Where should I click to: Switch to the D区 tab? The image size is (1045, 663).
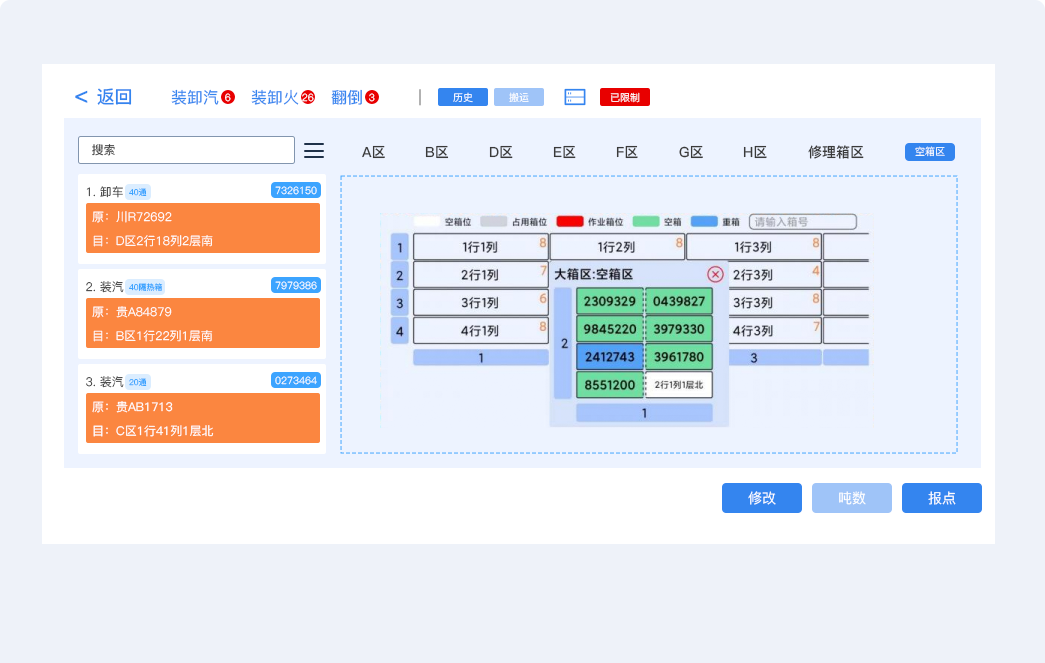tap(500, 152)
